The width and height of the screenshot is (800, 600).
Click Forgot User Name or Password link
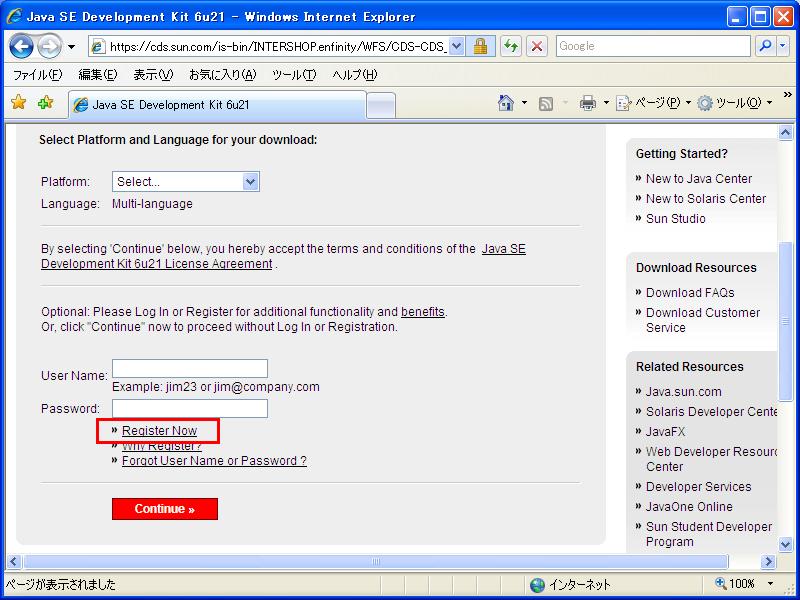click(214, 461)
